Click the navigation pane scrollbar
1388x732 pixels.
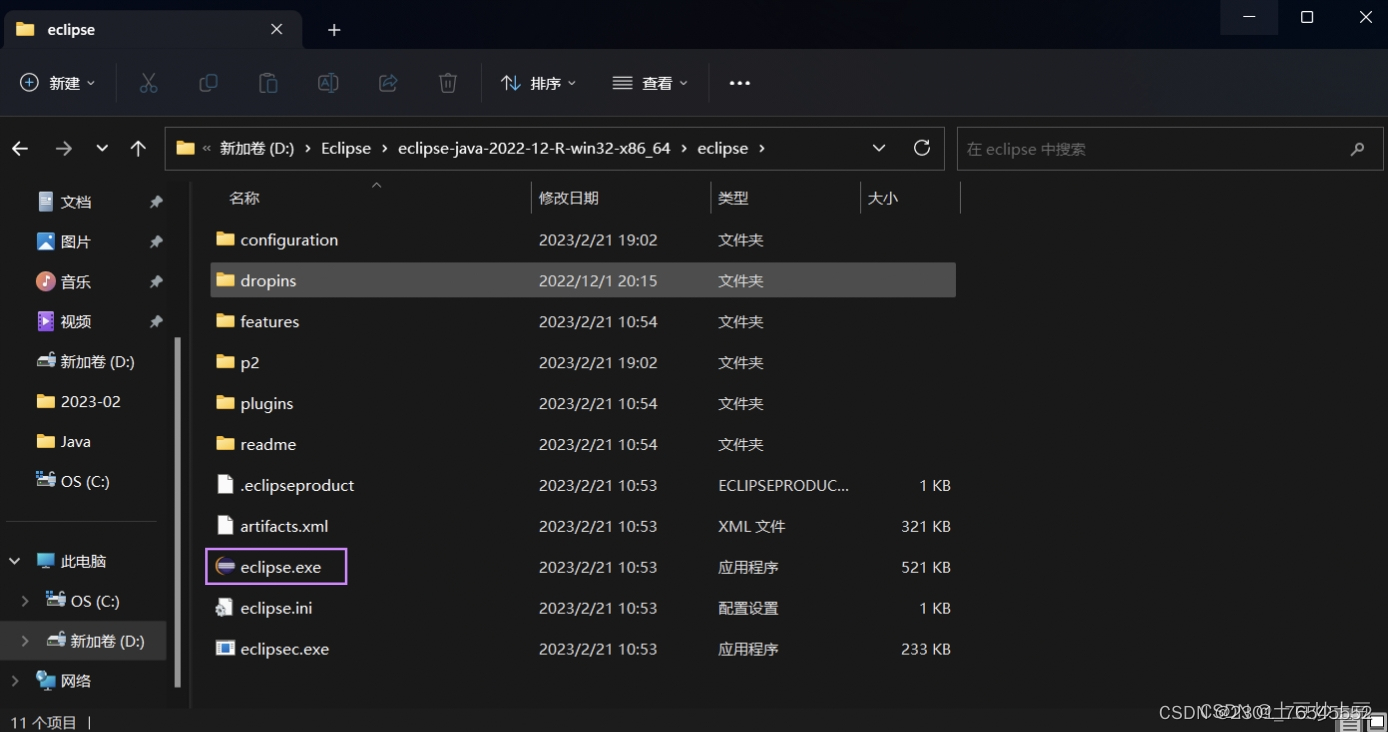[x=178, y=510]
